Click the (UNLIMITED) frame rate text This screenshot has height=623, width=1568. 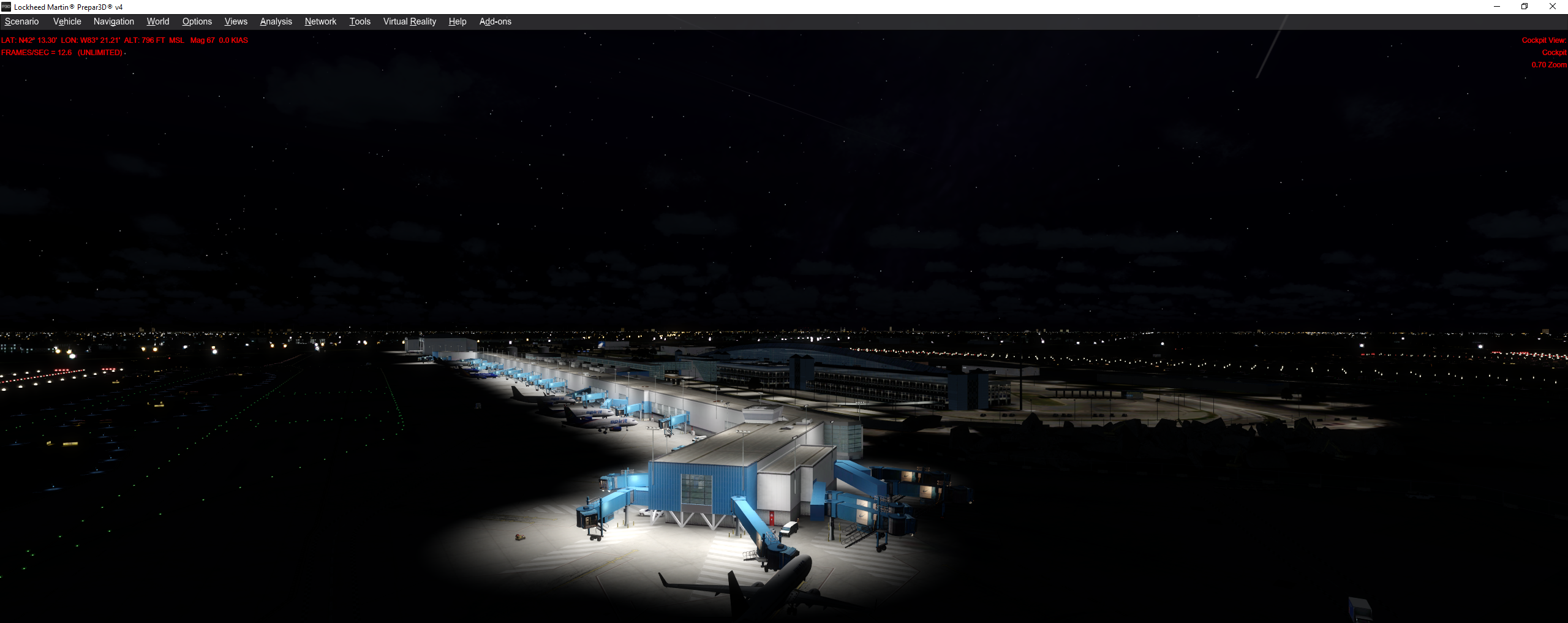[x=100, y=53]
